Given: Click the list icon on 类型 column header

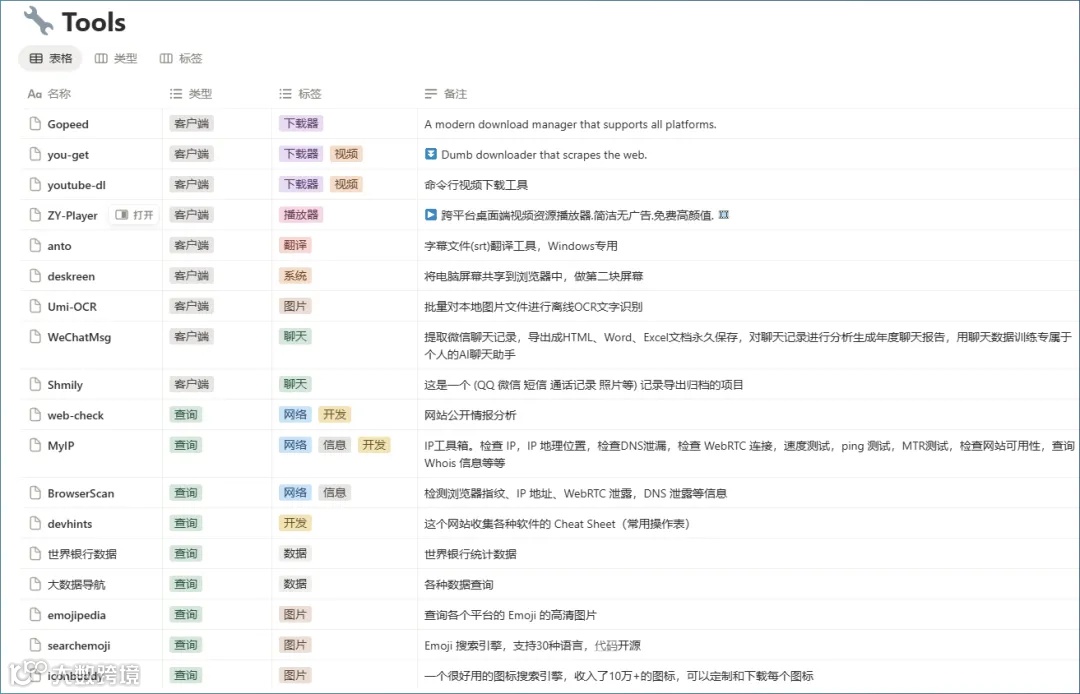Looking at the screenshot, I should pos(174,94).
